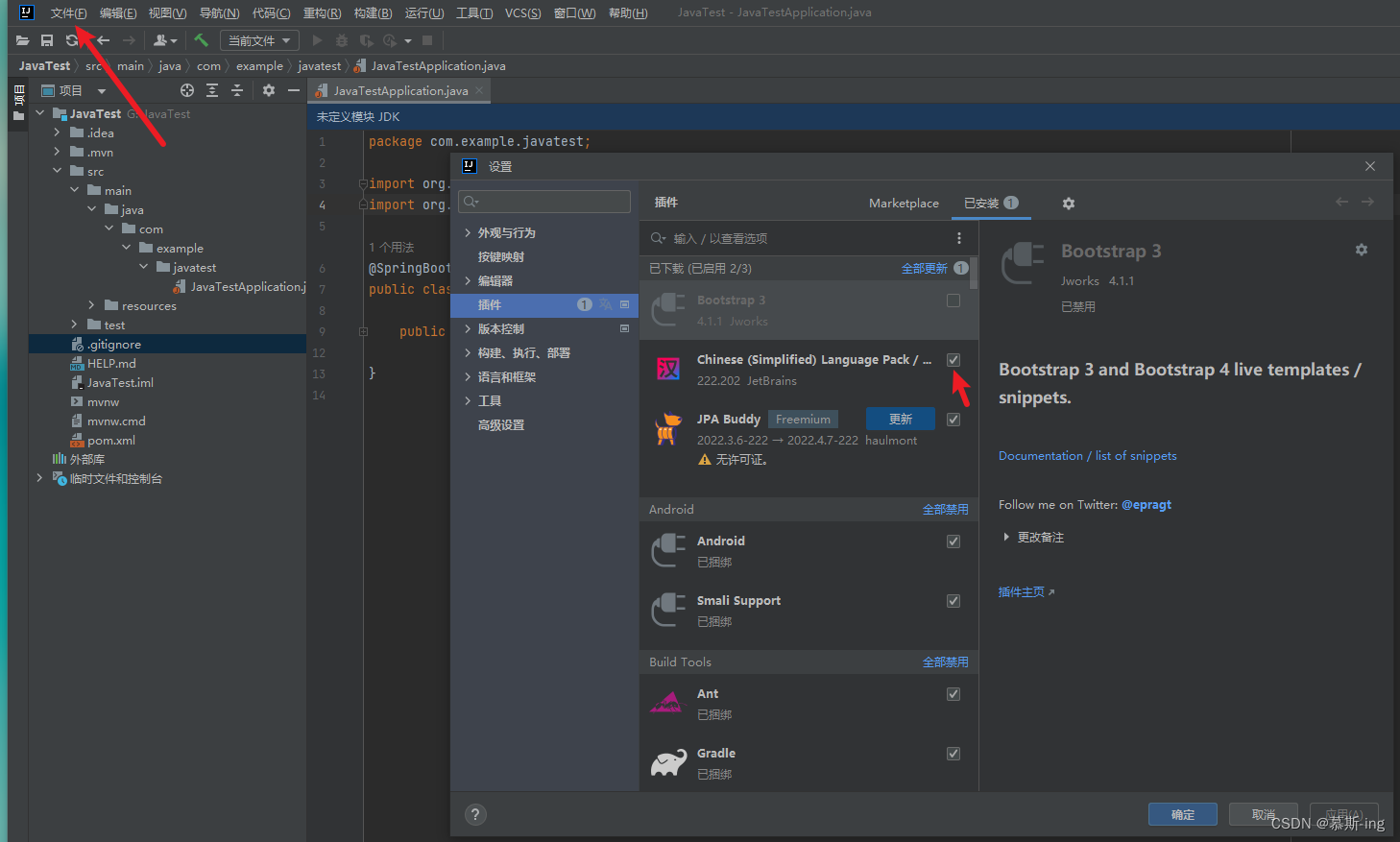Click 全部更新 link

pyautogui.click(x=925, y=269)
